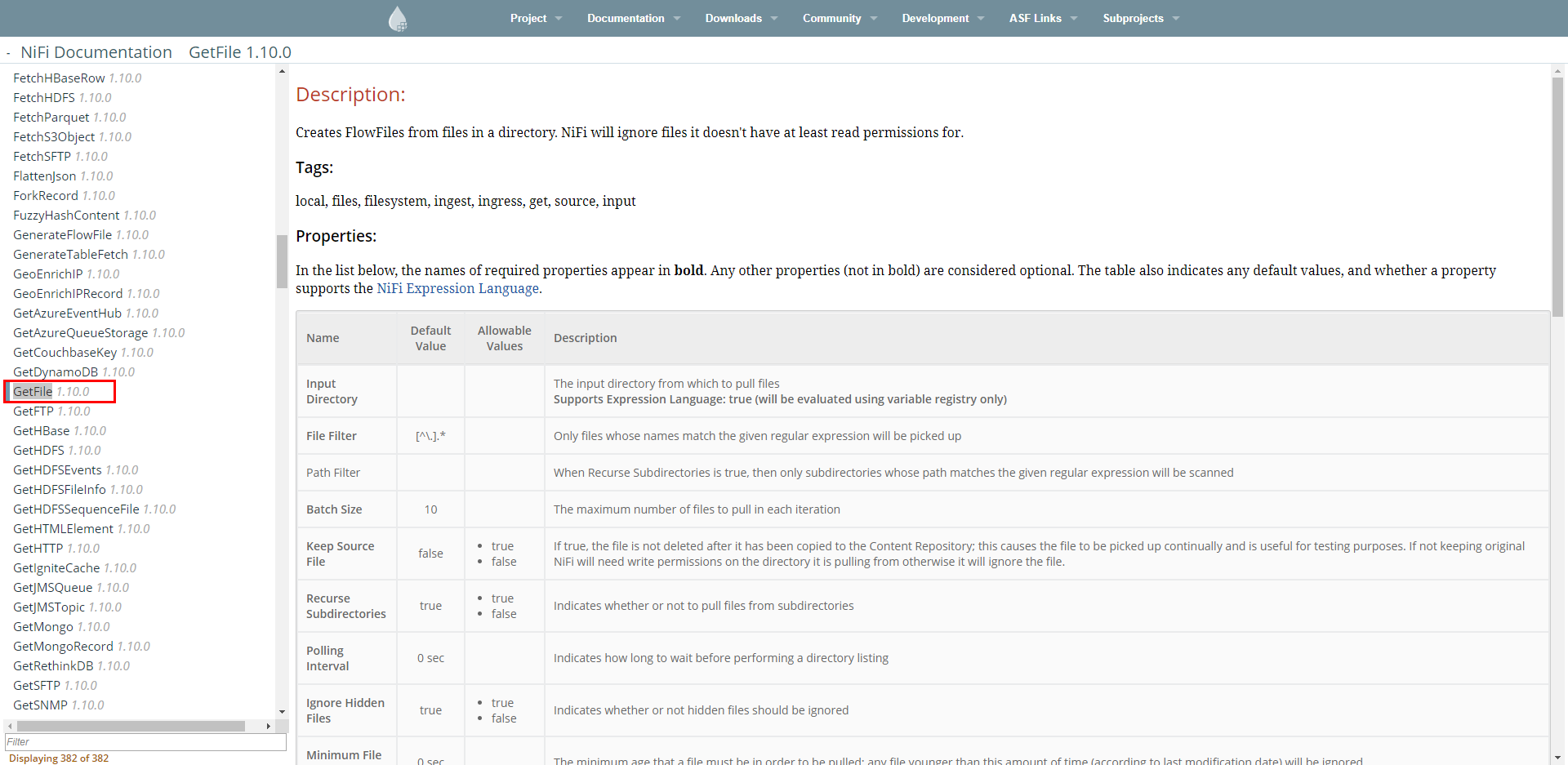Click the NiFi water drop logo

point(398,18)
